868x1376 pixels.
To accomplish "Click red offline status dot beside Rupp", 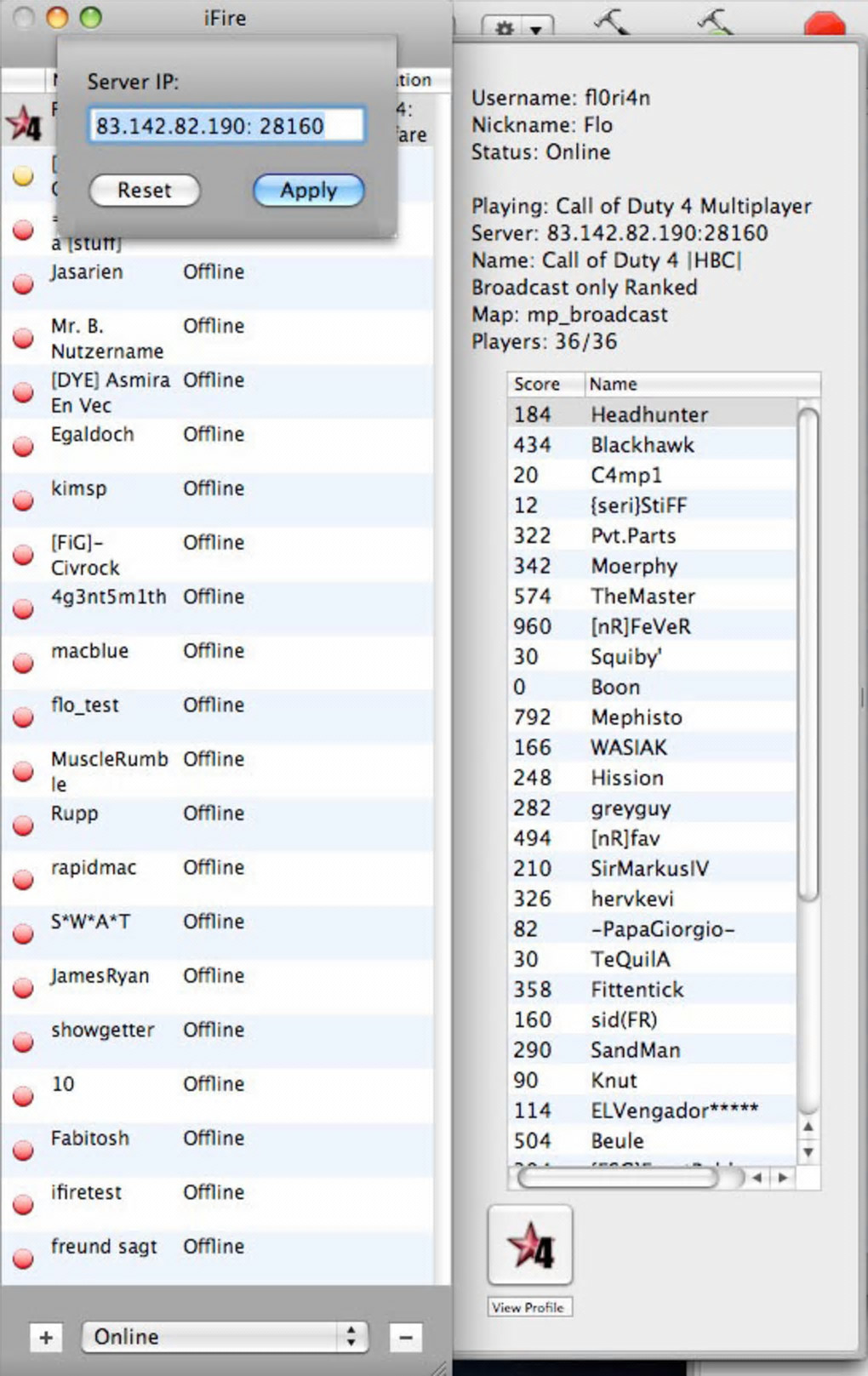I will 24,825.
